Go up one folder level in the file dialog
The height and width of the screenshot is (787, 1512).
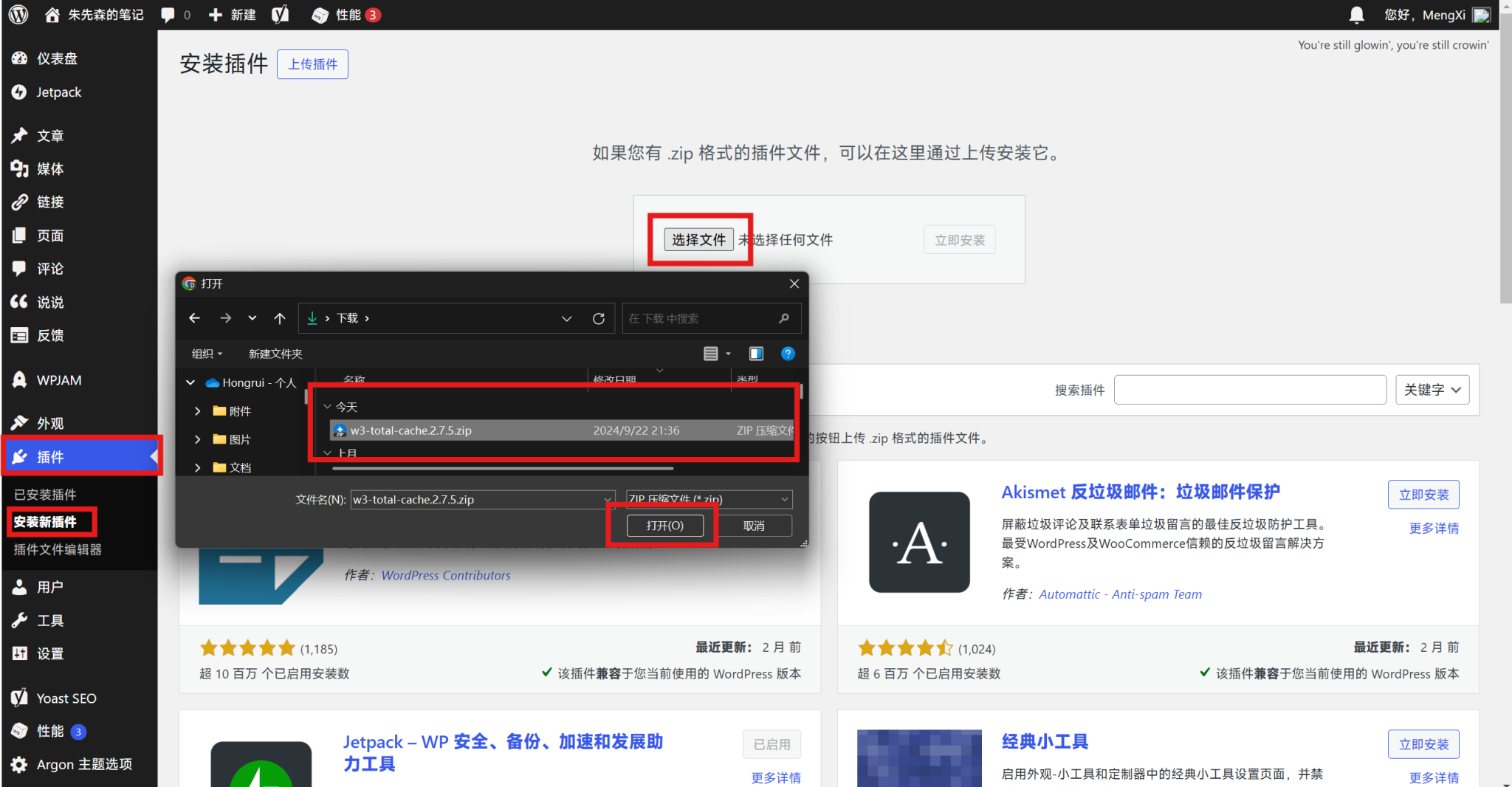tap(280, 318)
